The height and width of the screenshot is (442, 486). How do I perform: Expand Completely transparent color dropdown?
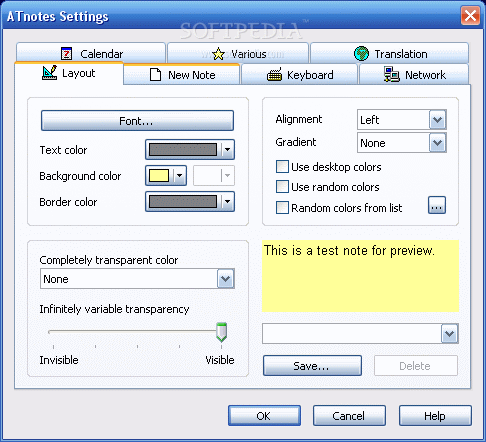coord(226,279)
